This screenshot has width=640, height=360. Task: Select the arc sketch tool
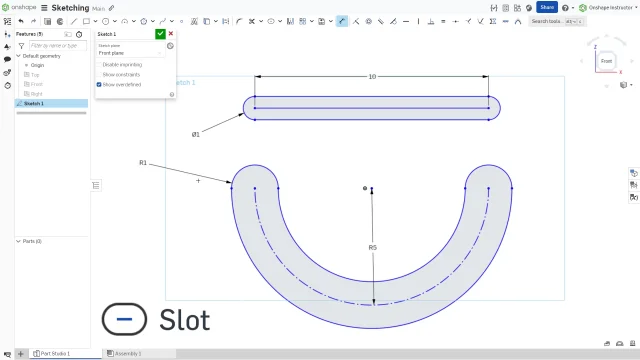(x=124, y=21)
